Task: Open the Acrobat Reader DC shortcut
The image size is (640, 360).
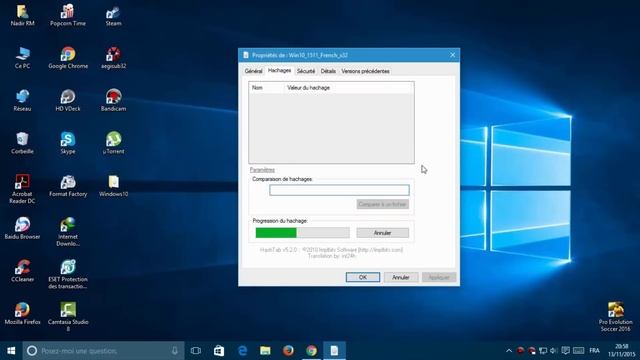Action: 22,189
